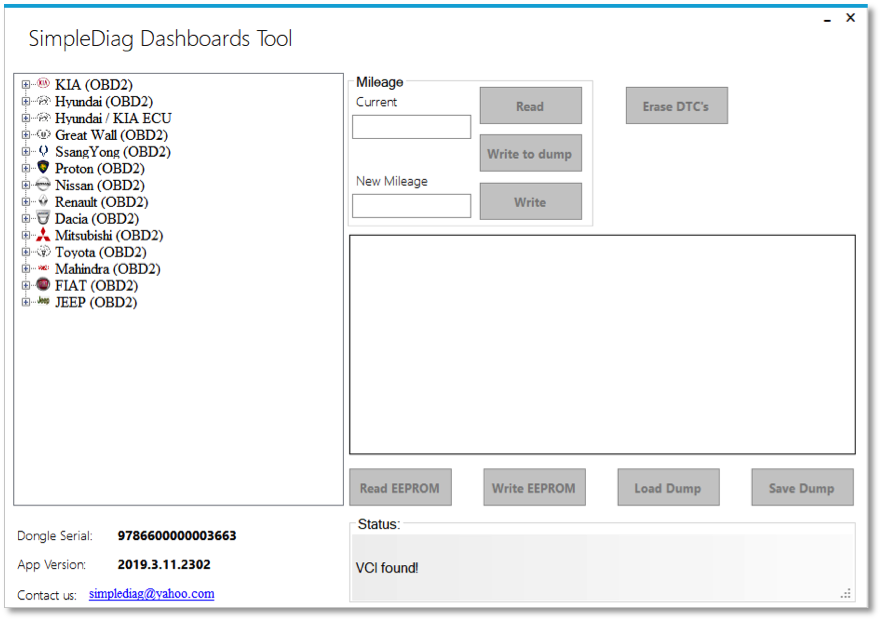Screen dimensions: 882x621
Task: Minimize the SimpleDiag window
Action: pyautogui.click(x=827, y=19)
